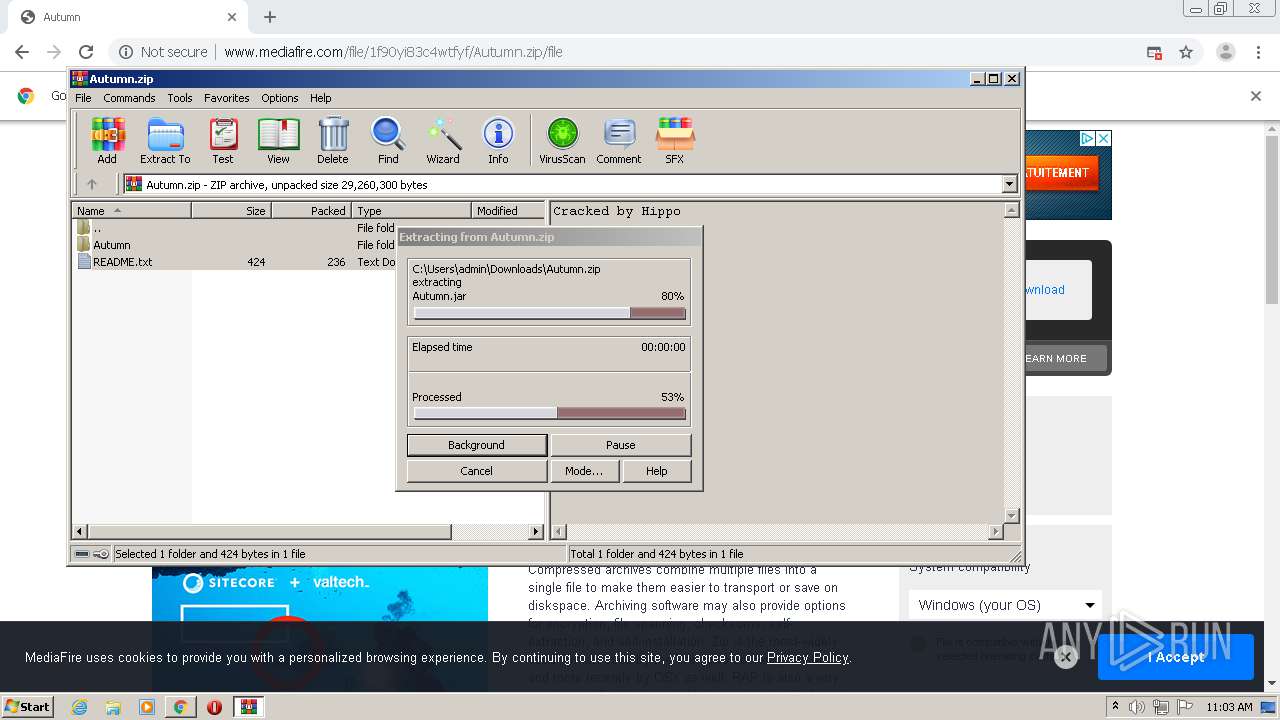
Task: Click the Add toolbar icon in WinRAR
Action: [107, 140]
